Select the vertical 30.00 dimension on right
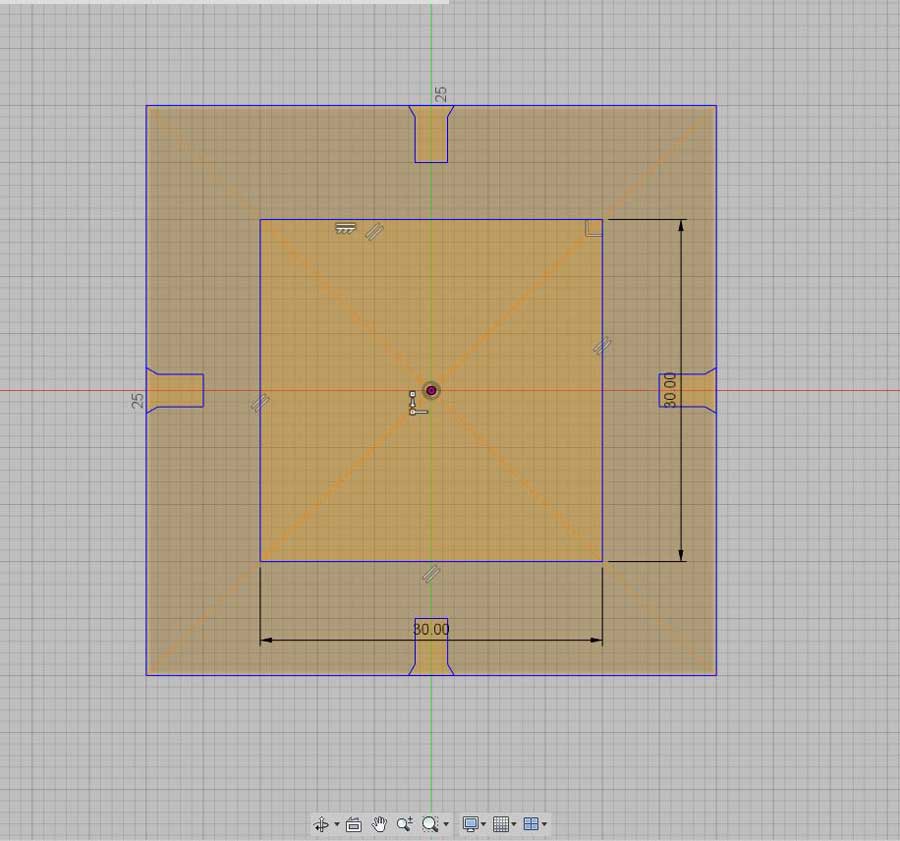 (670, 390)
